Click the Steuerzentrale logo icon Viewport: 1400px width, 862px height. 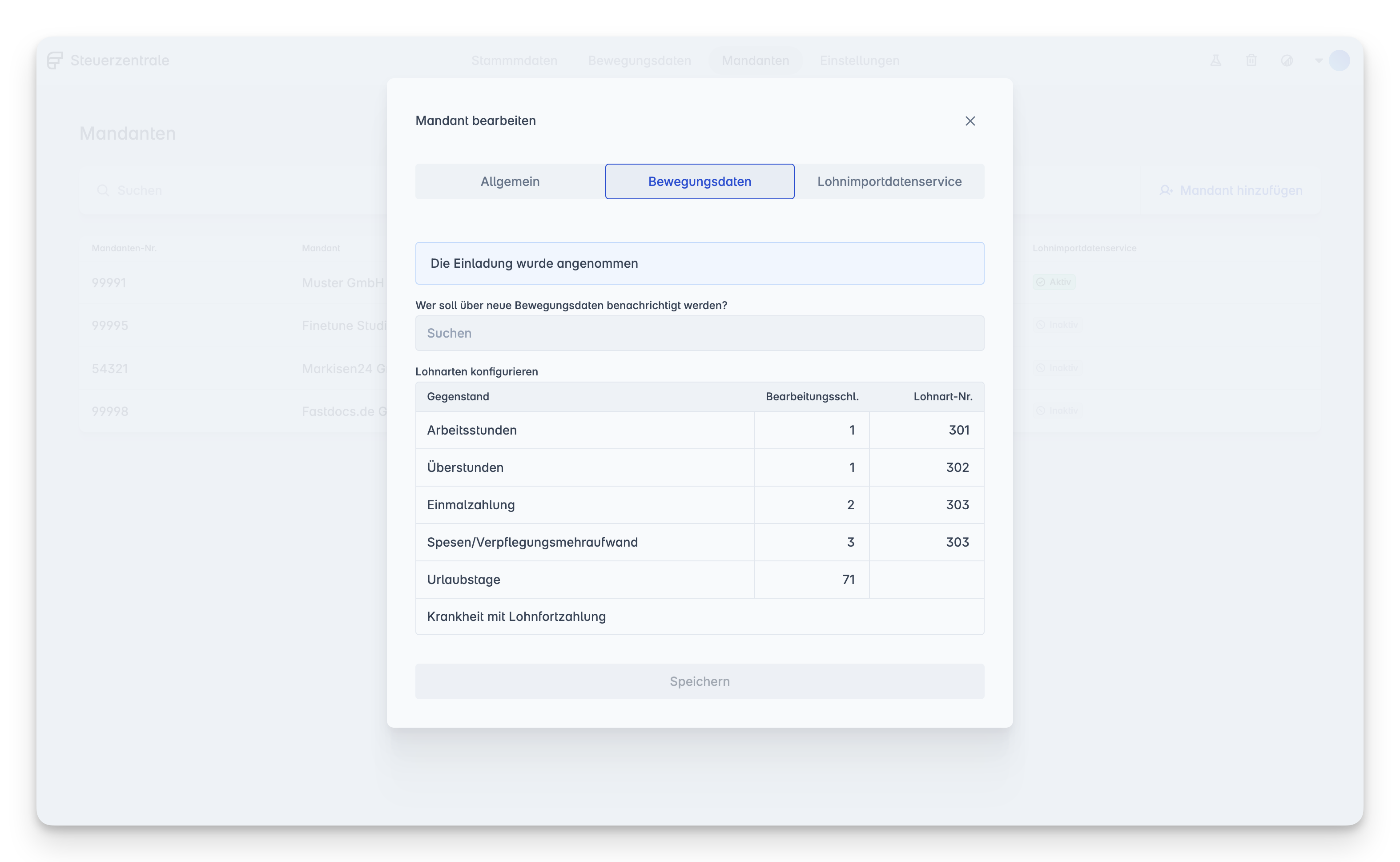tap(55, 60)
